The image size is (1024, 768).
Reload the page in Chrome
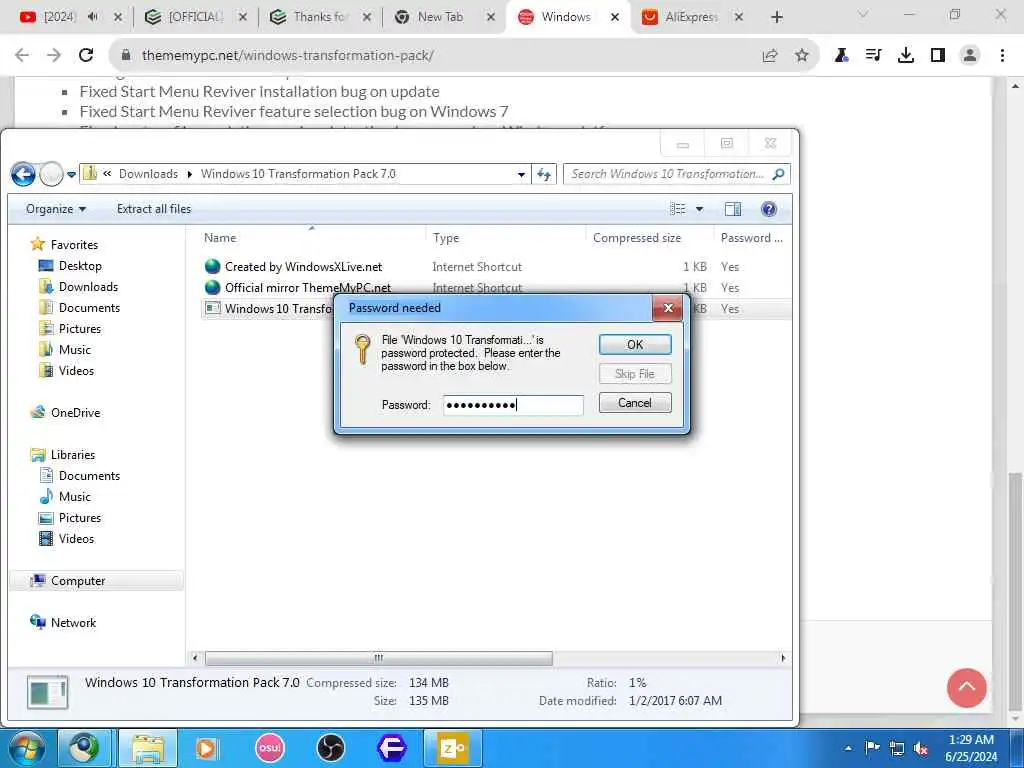(86, 56)
